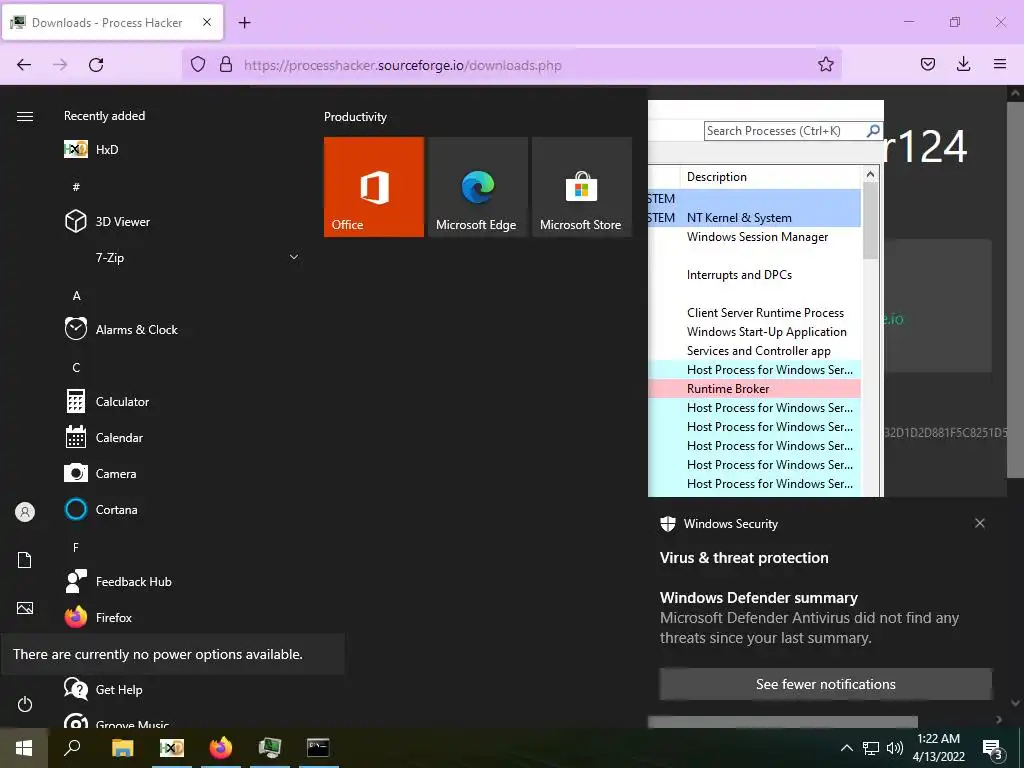Open Documents shortcut in Start sidebar

coord(25,560)
